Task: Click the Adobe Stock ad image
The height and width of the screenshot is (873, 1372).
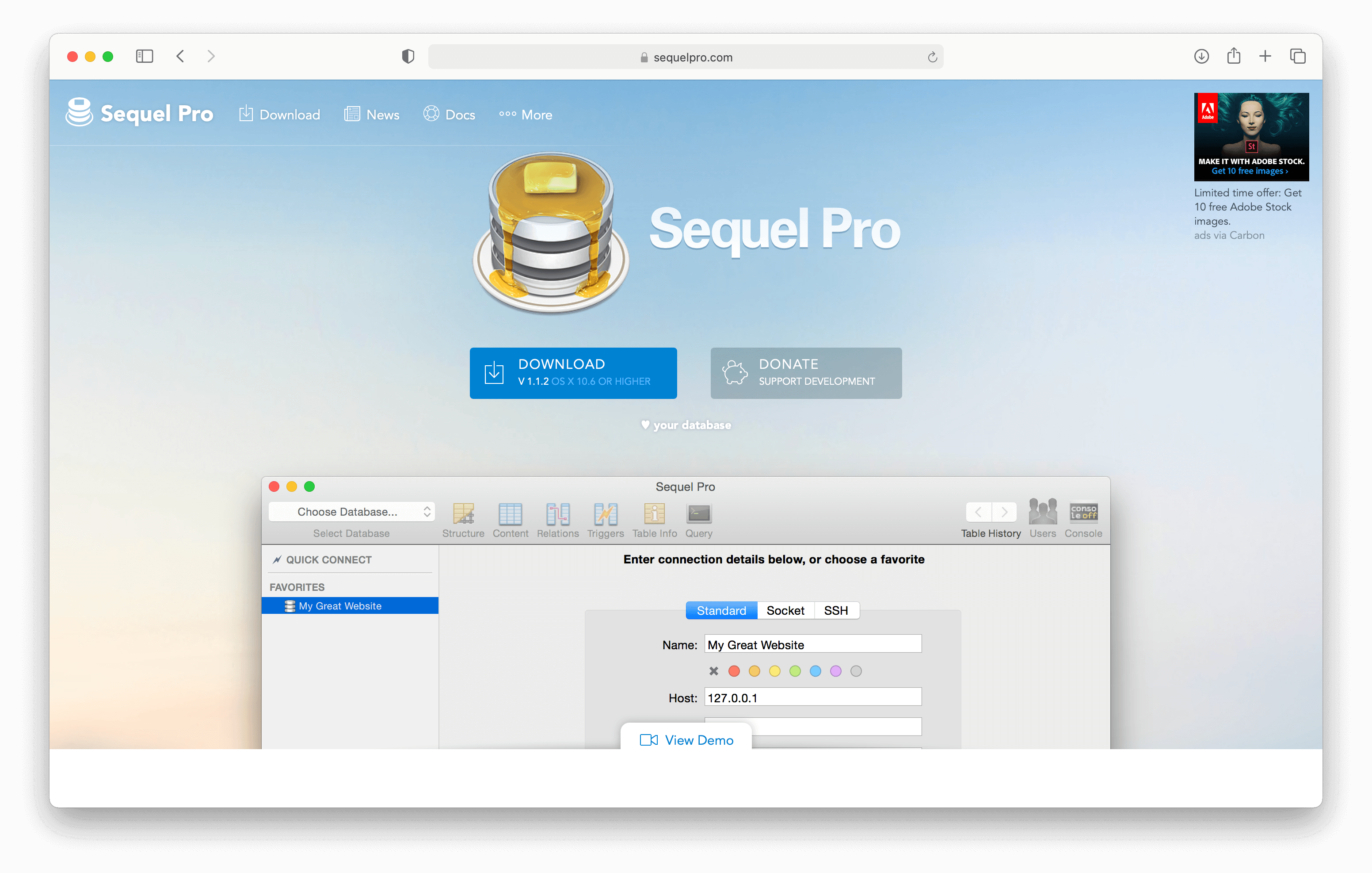Action: [1251, 137]
